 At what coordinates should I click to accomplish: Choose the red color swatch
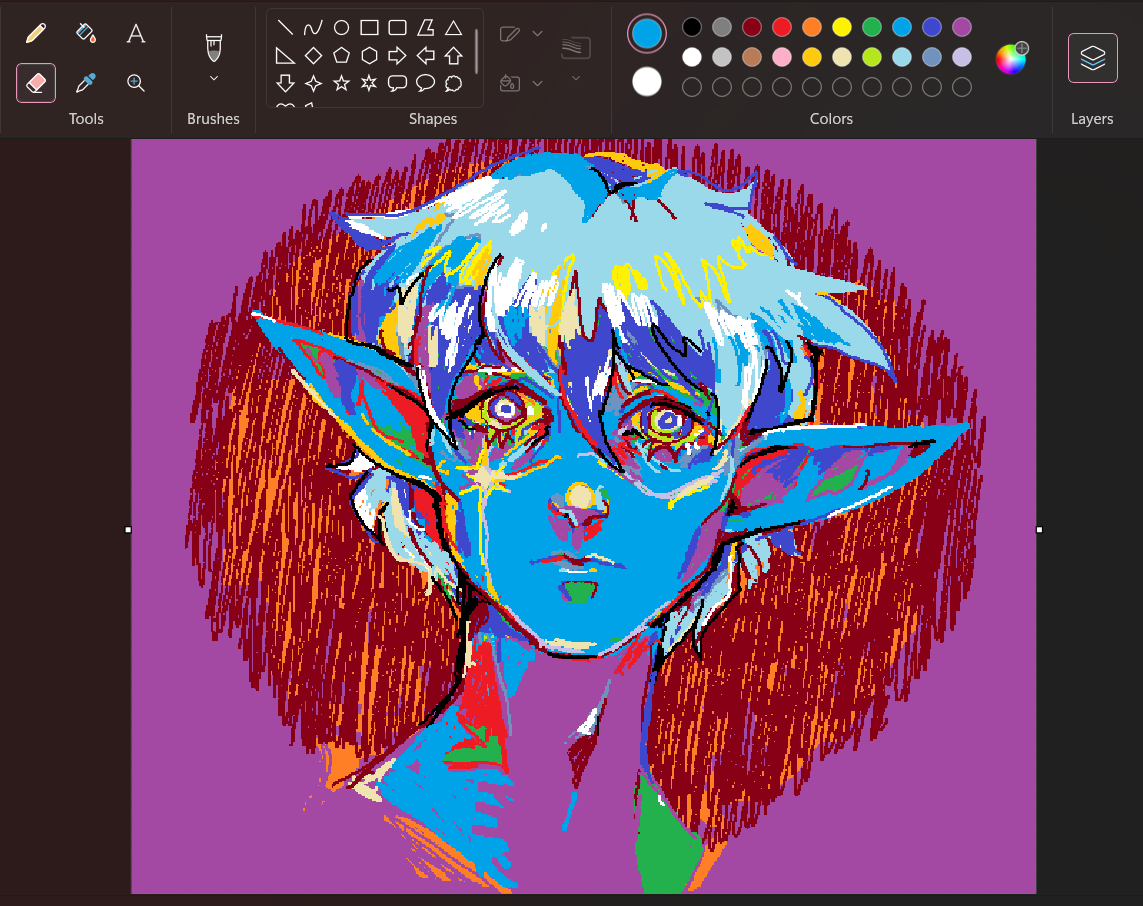click(781, 27)
